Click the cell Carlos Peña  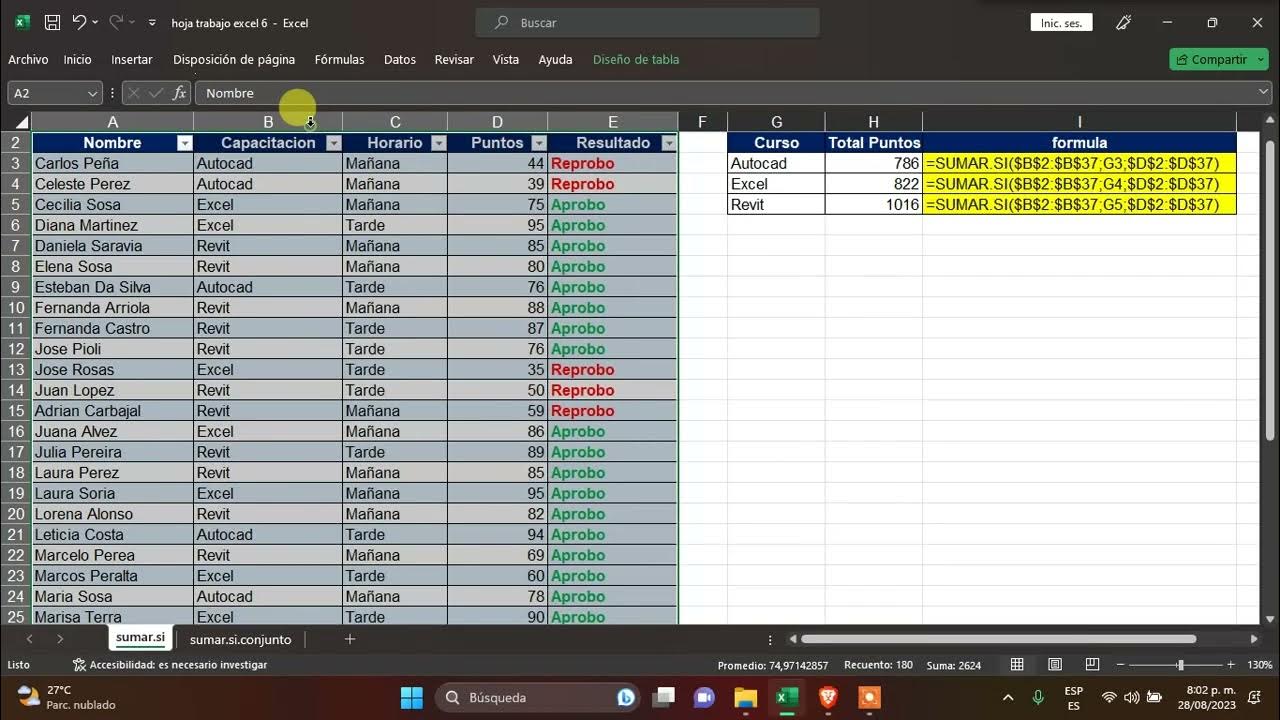coord(113,163)
